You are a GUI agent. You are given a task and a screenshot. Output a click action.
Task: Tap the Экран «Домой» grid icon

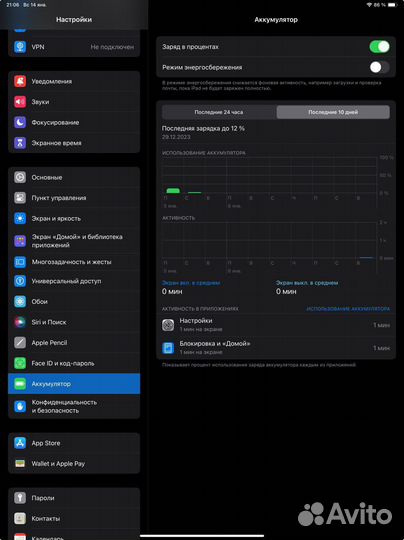pos(20,241)
